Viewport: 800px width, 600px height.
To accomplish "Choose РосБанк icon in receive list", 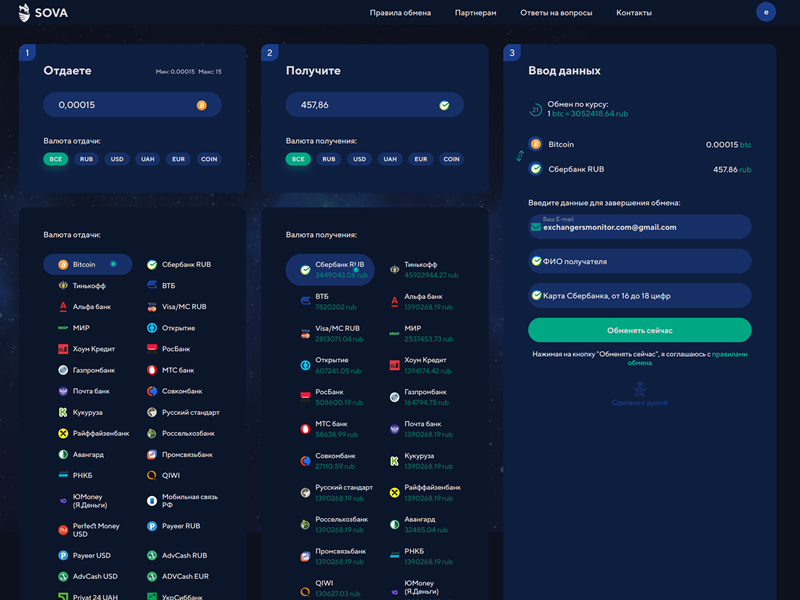I will point(305,397).
